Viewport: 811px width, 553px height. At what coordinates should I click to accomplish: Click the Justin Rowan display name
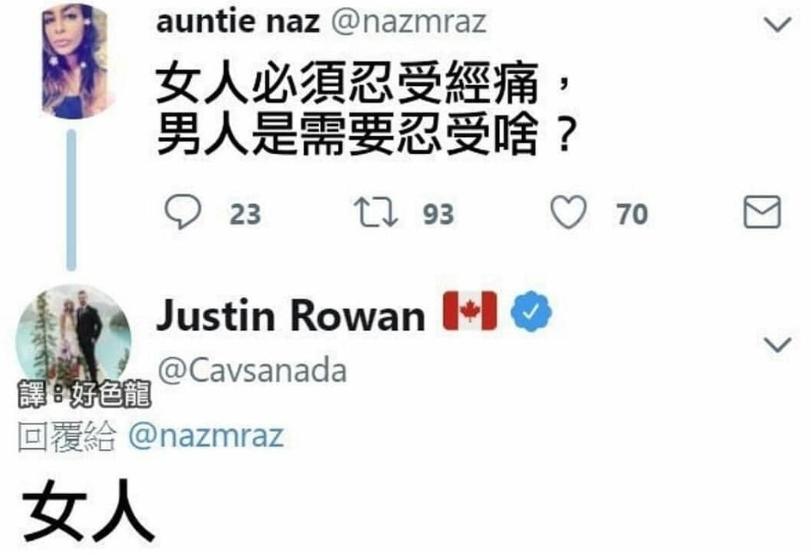click(x=291, y=315)
